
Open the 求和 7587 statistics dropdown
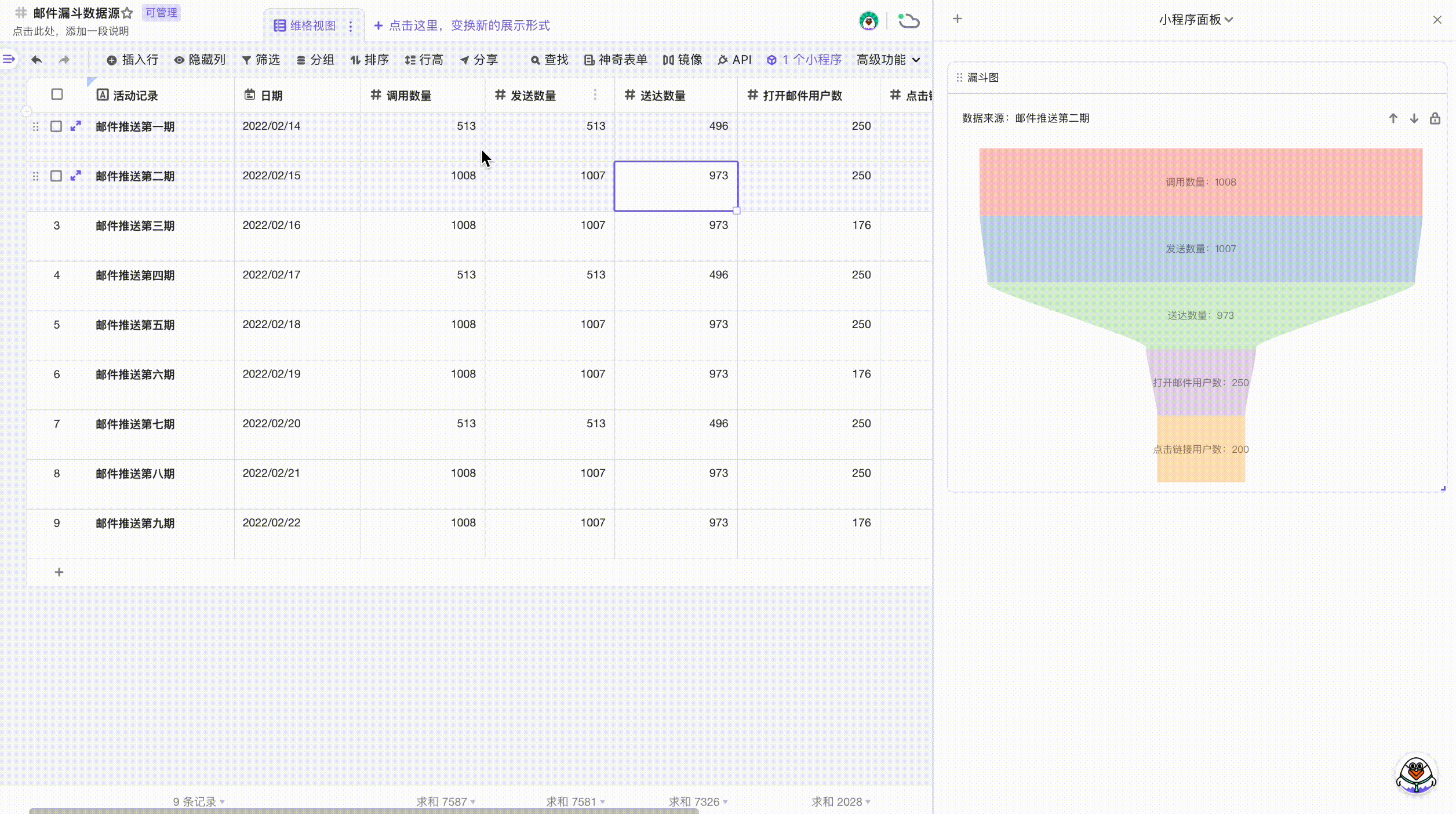445,801
